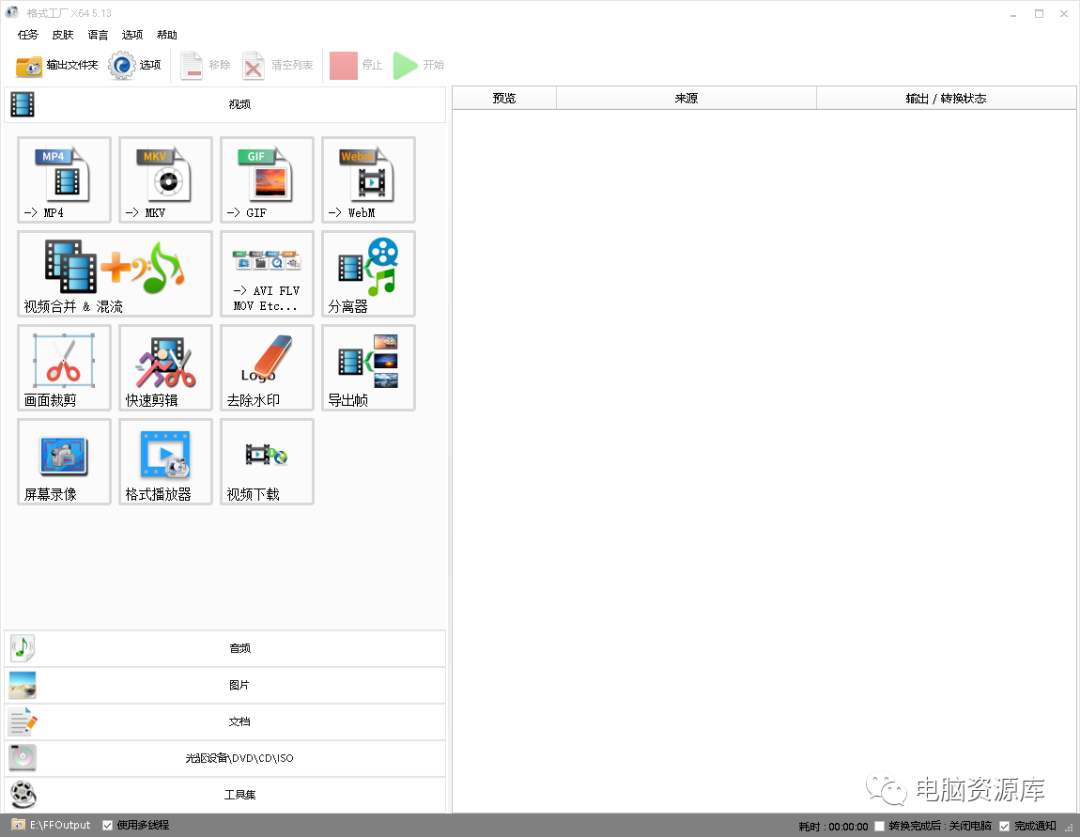Image resolution: width=1080 pixels, height=837 pixels.
Task: Open AVI FLV MOV Etc converter
Action: (x=267, y=274)
